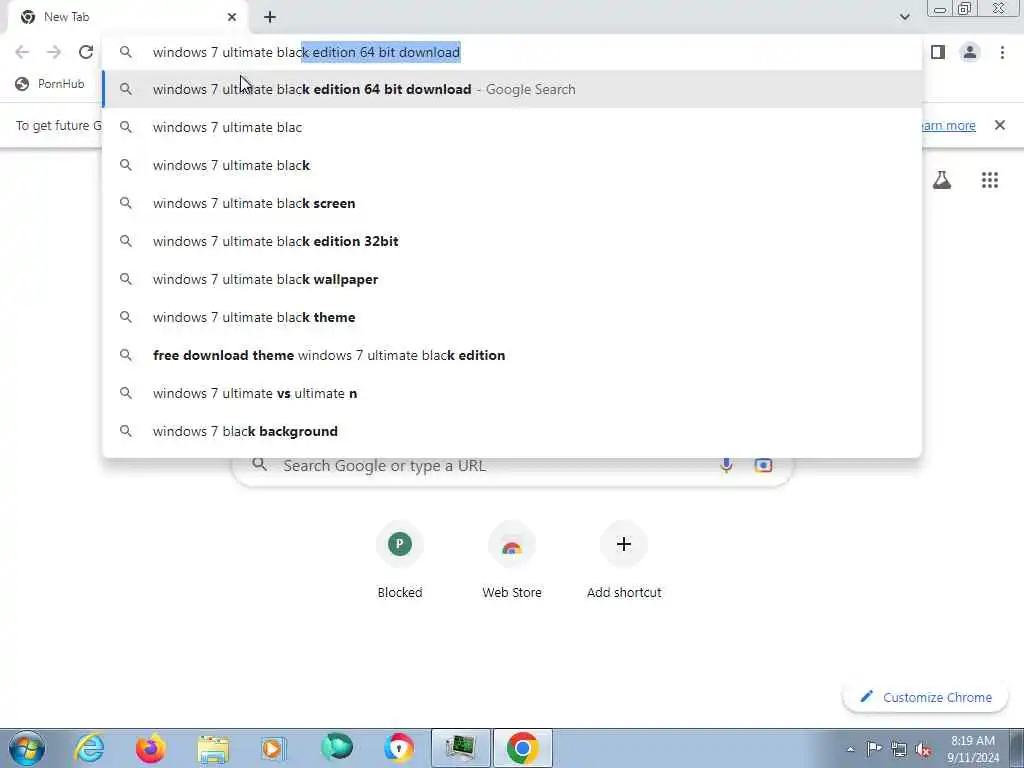This screenshot has height=768, width=1024.
Task: Open the Blocked shortcut tile
Action: click(400, 560)
